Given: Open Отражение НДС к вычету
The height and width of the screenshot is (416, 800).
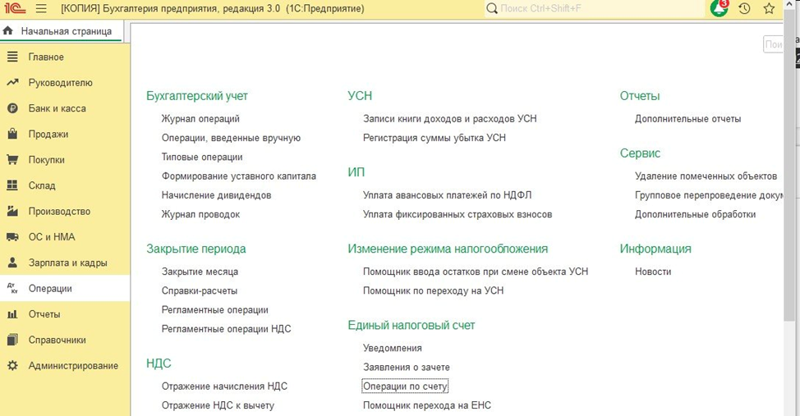Looking at the screenshot, I should click(x=218, y=406).
